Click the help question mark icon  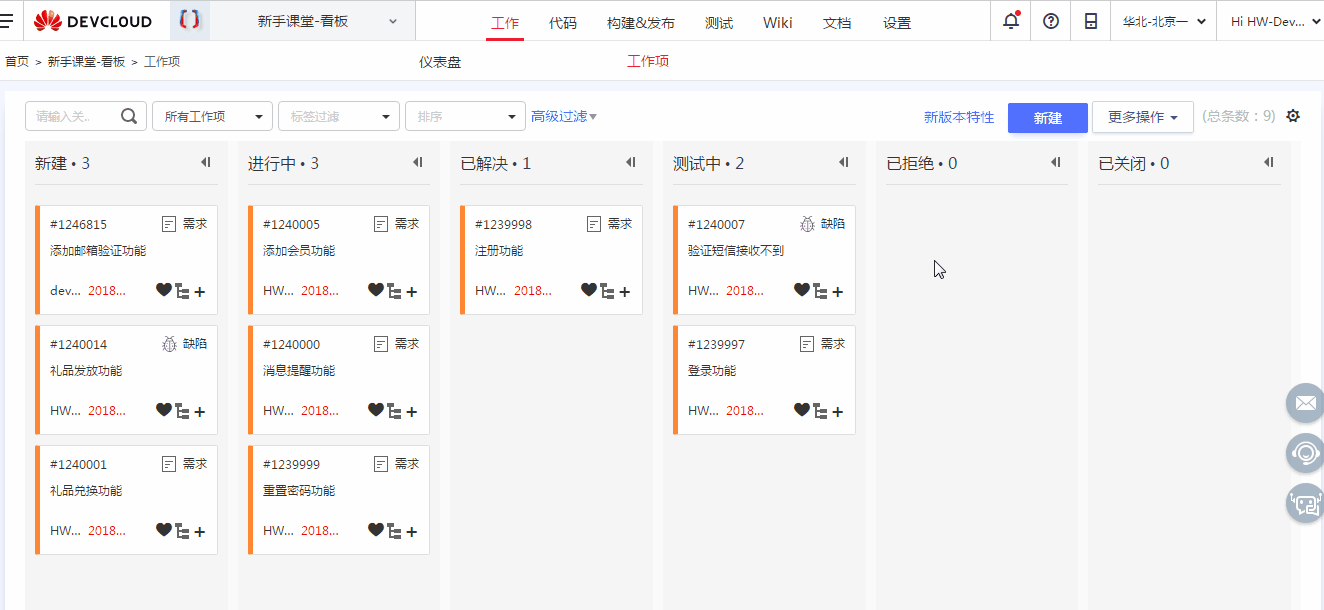pos(1050,20)
